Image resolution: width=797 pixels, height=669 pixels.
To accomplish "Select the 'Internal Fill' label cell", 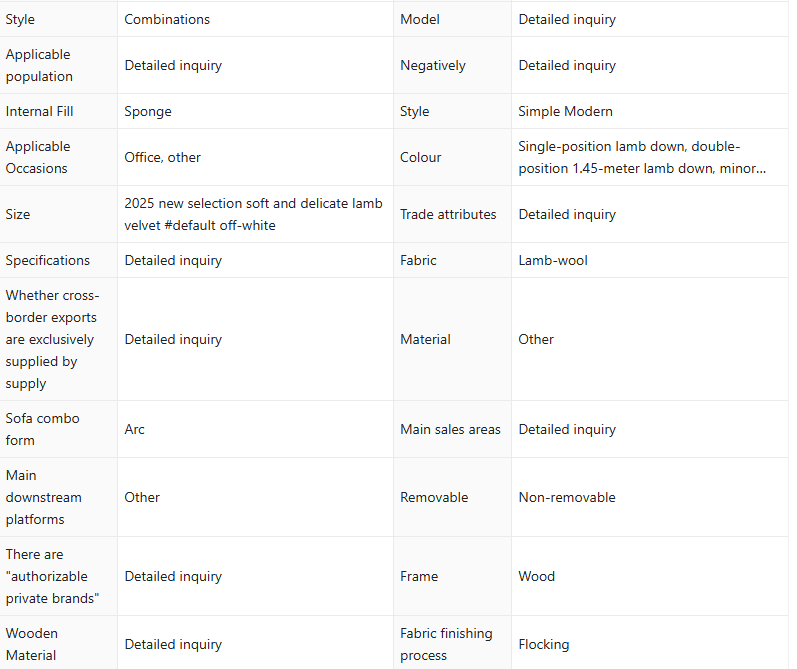I will [39, 111].
